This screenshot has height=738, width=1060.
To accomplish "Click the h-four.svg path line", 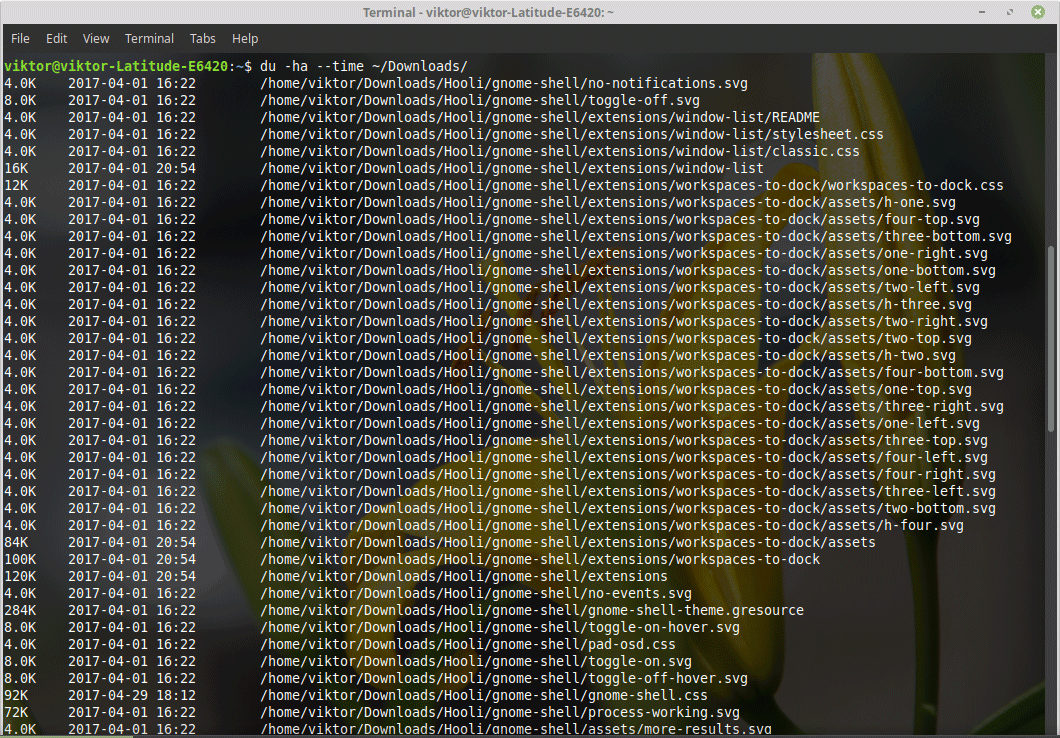I will coord(612,525).
